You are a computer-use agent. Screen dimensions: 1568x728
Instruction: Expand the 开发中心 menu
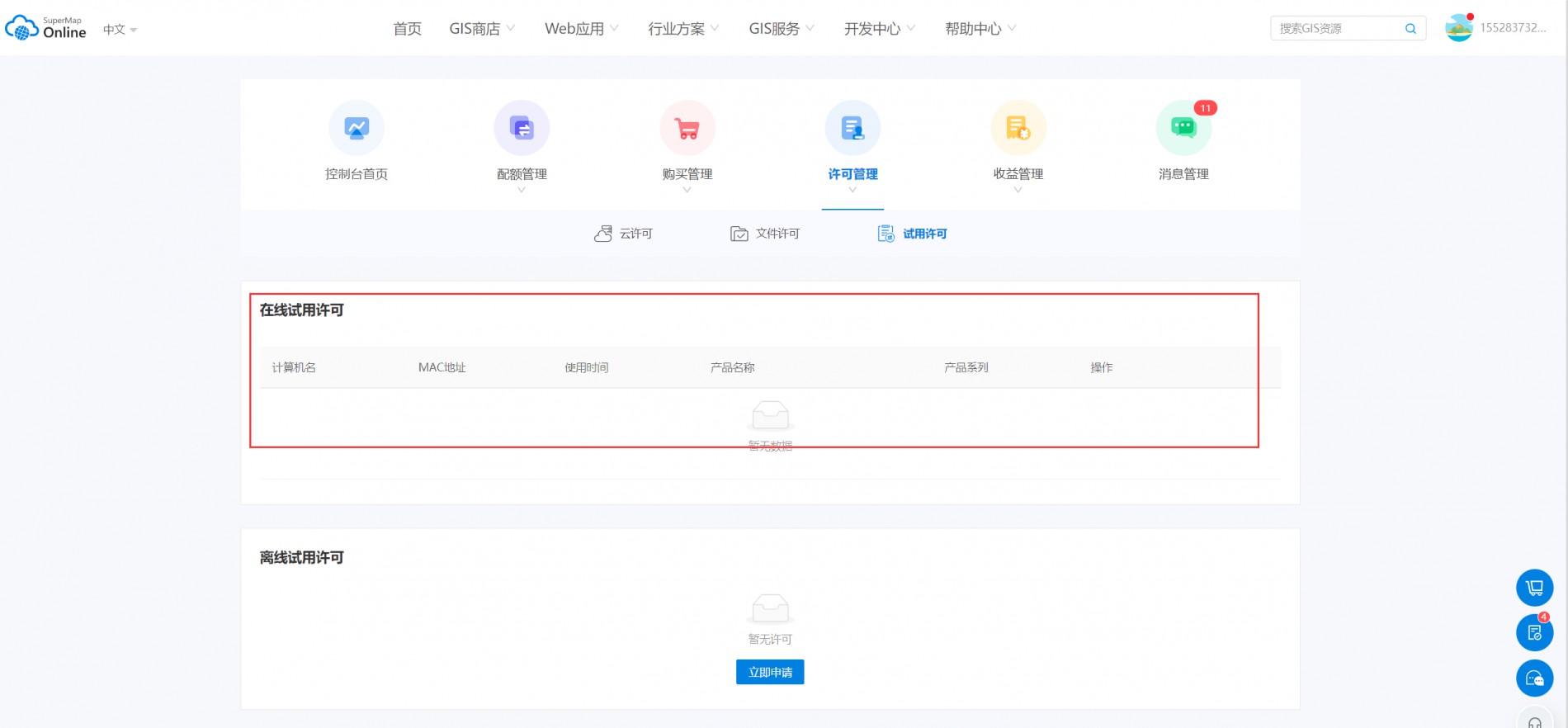pos(879,29)
